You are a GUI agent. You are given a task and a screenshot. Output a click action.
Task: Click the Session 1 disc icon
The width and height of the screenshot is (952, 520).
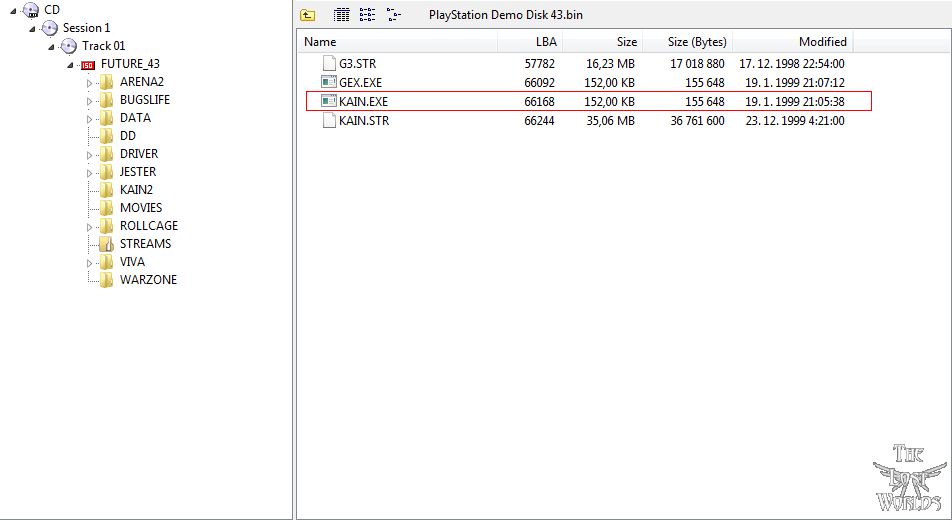click(x=49, y=28)
